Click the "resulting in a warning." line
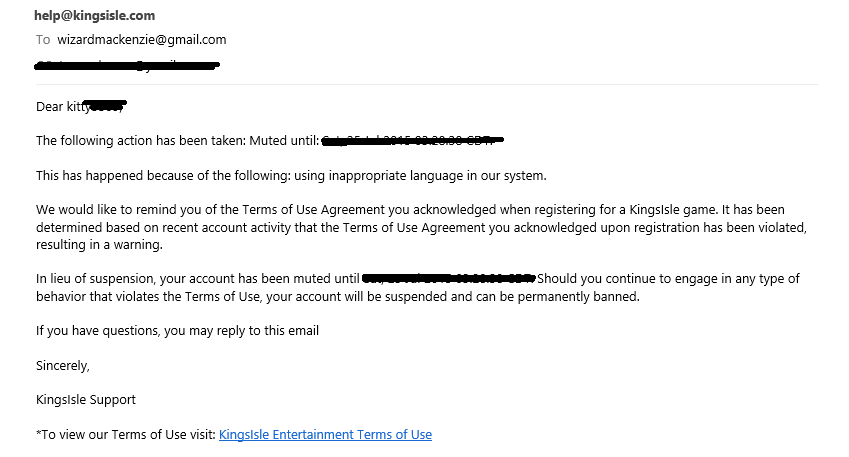This screenshot has width=849, height=457. (x=99, y=245)
